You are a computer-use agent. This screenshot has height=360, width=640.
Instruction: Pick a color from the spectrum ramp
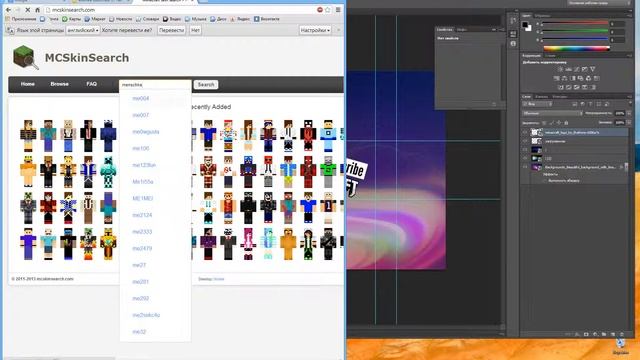click(577, 48)
